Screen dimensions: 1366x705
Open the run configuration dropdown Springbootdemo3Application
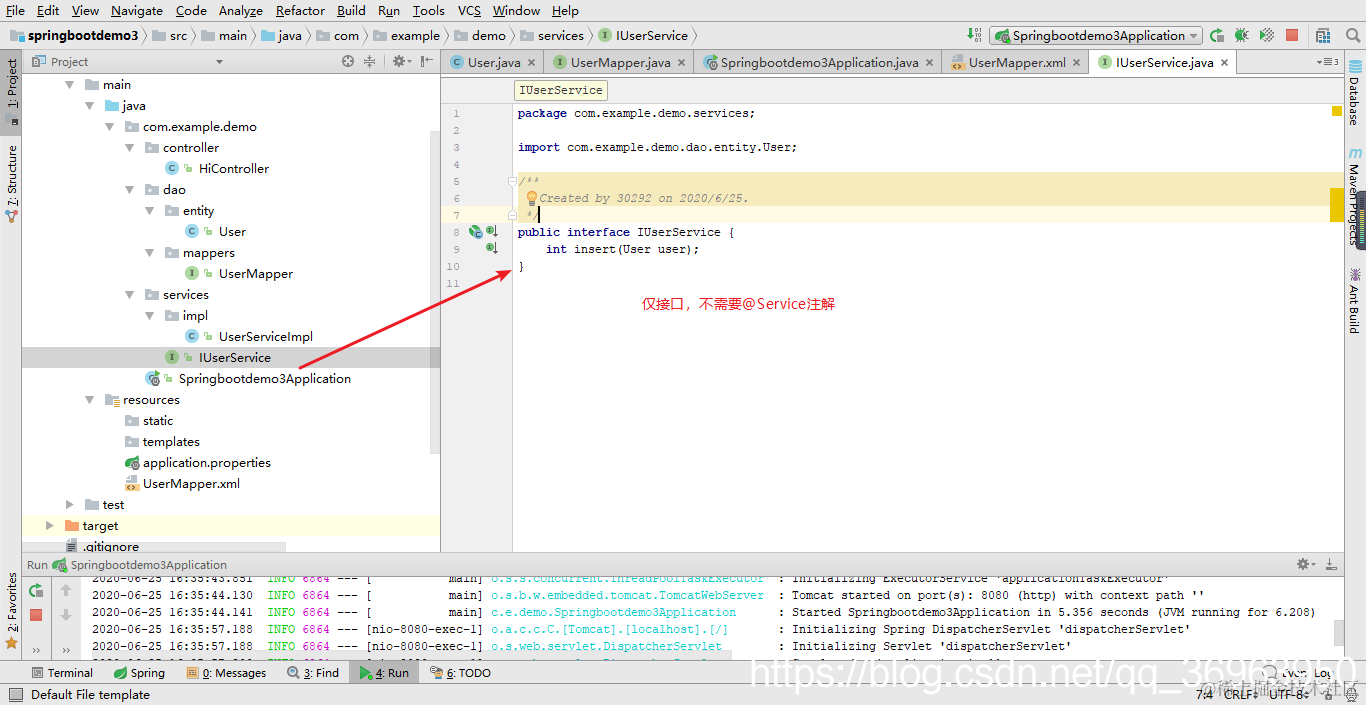point(1095,35)
